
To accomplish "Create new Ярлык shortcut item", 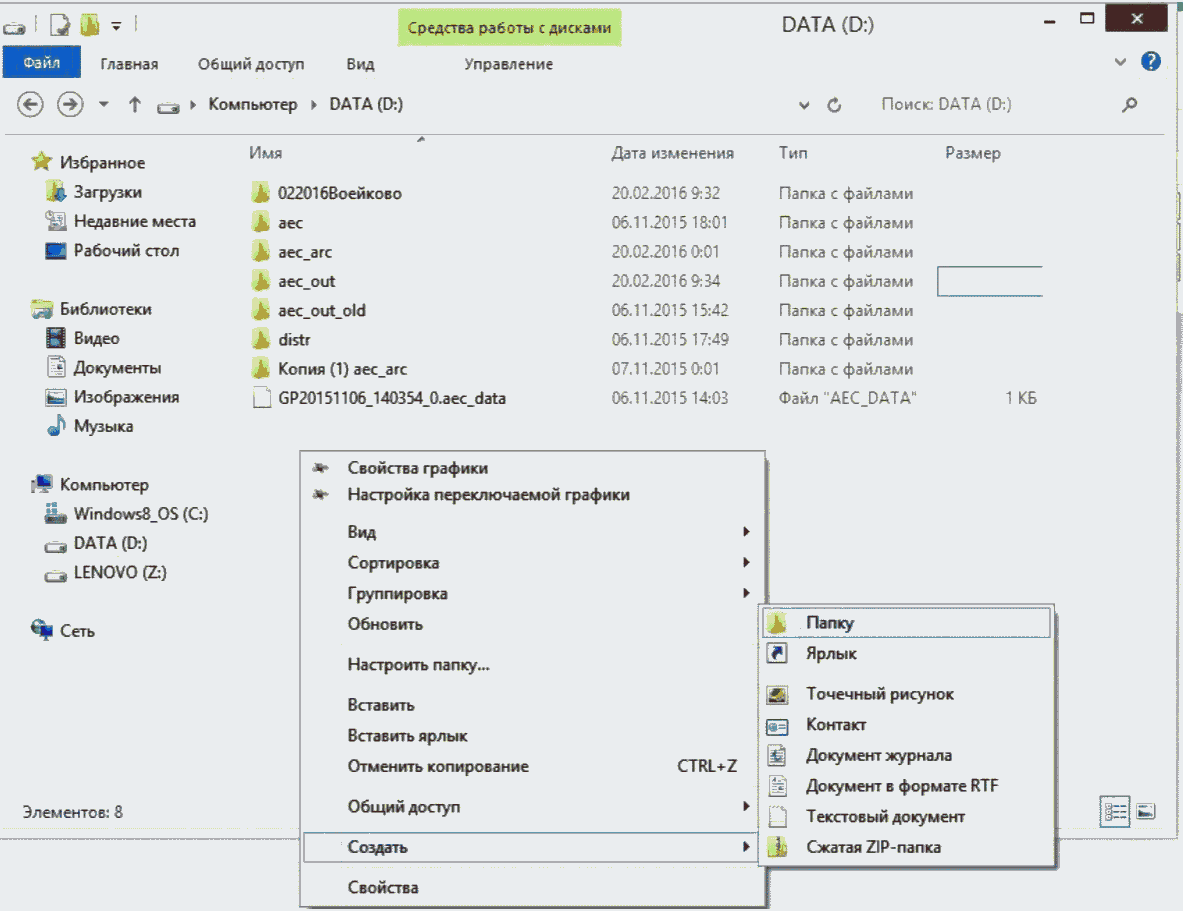I will click(x=906, y=654).
